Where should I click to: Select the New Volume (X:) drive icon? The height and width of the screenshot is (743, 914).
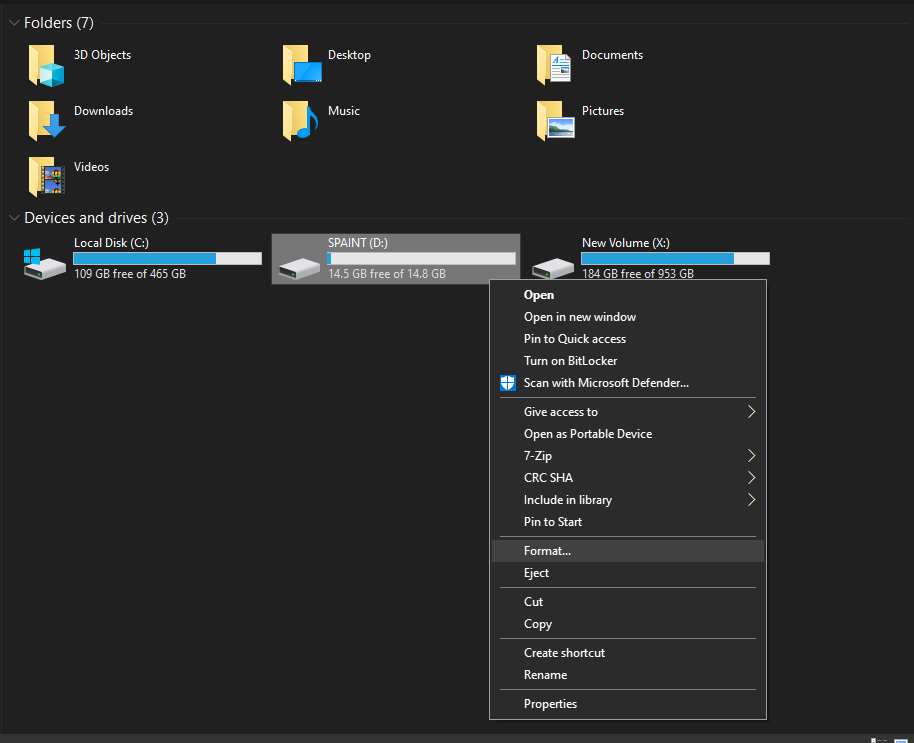pyautogui.click(x=553, y=269)
